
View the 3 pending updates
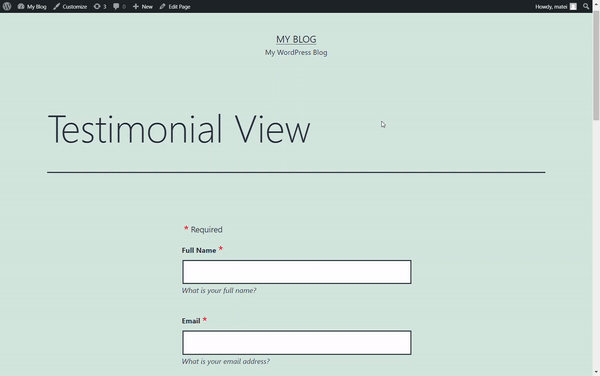coord(100,7)
